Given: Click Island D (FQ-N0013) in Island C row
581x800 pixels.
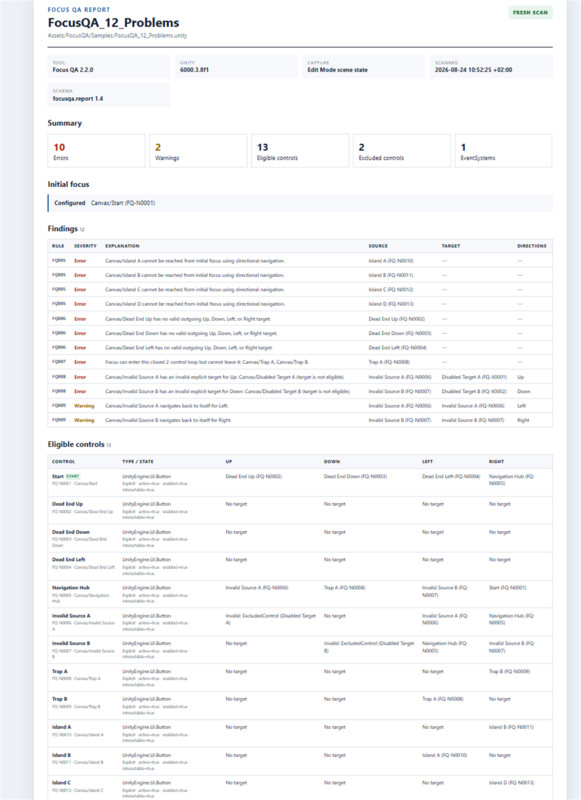Looking at the screenshot, I should (x=511, y=783).
